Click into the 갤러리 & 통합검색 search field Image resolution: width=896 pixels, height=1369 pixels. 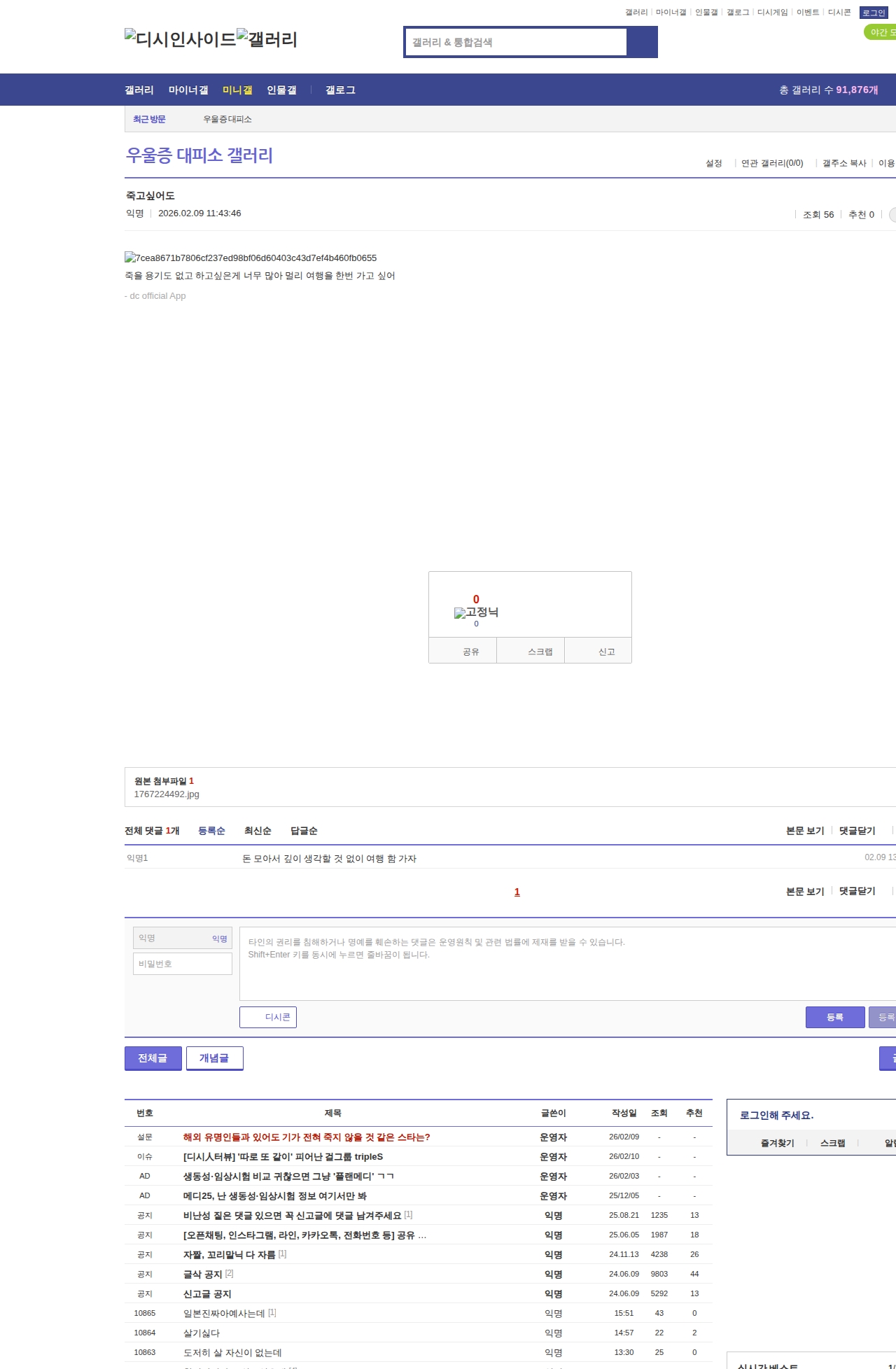(517, 42)
